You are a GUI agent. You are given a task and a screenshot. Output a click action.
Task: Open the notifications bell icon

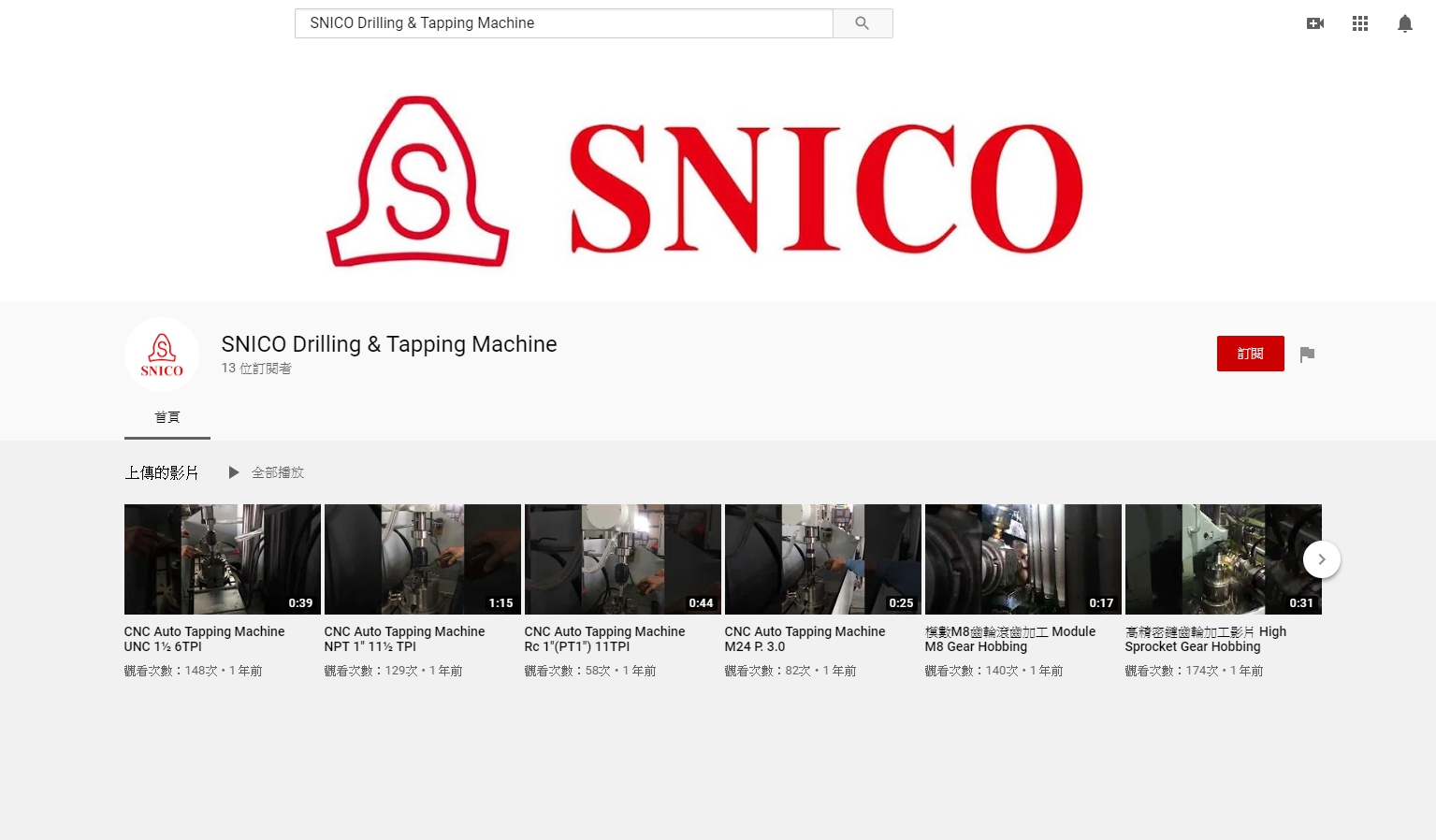tap(1404, 22)
